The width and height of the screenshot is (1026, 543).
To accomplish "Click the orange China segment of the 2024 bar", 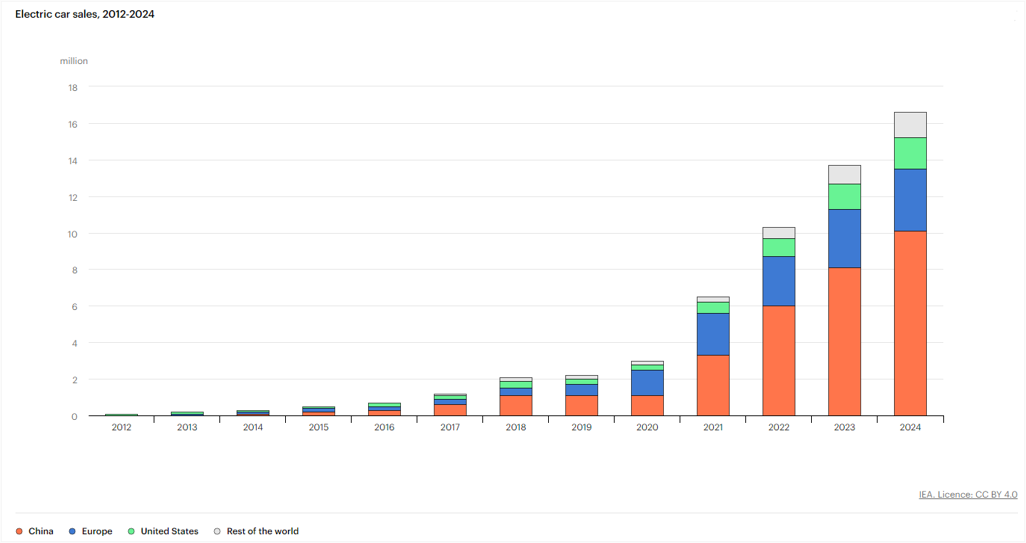I will point(910,323).
